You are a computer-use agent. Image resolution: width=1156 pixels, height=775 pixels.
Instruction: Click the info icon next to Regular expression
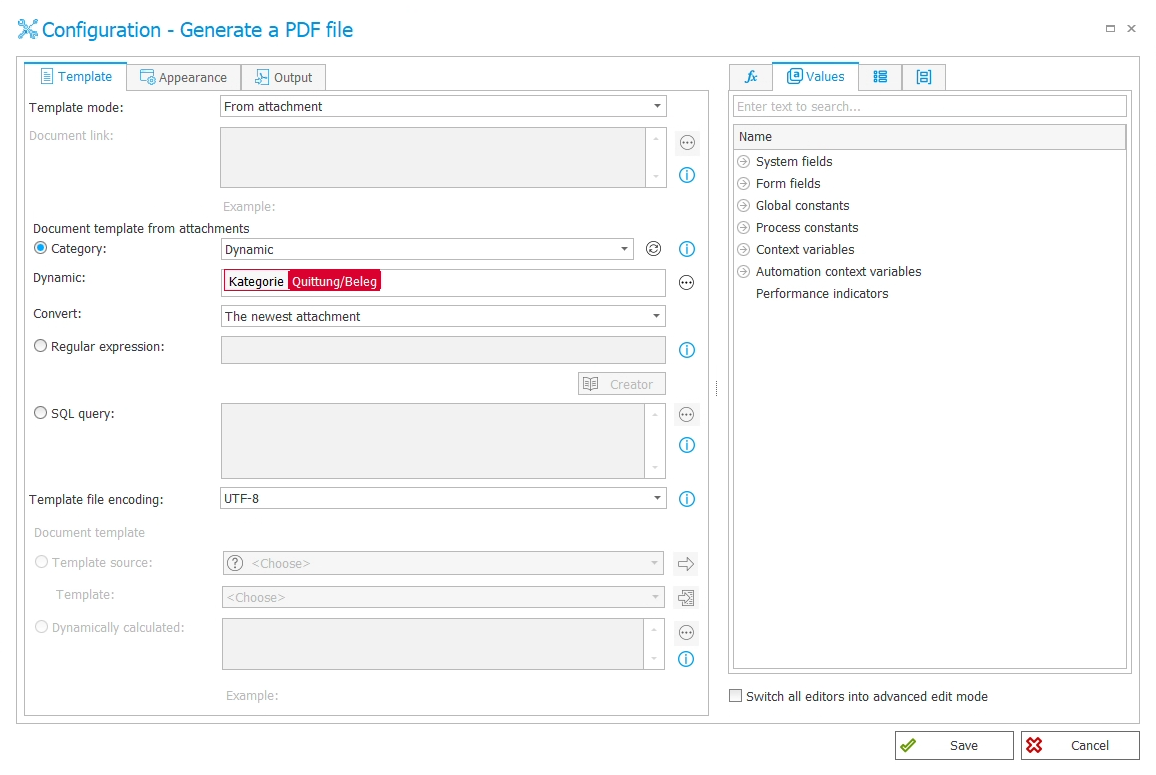coord(687,350)
